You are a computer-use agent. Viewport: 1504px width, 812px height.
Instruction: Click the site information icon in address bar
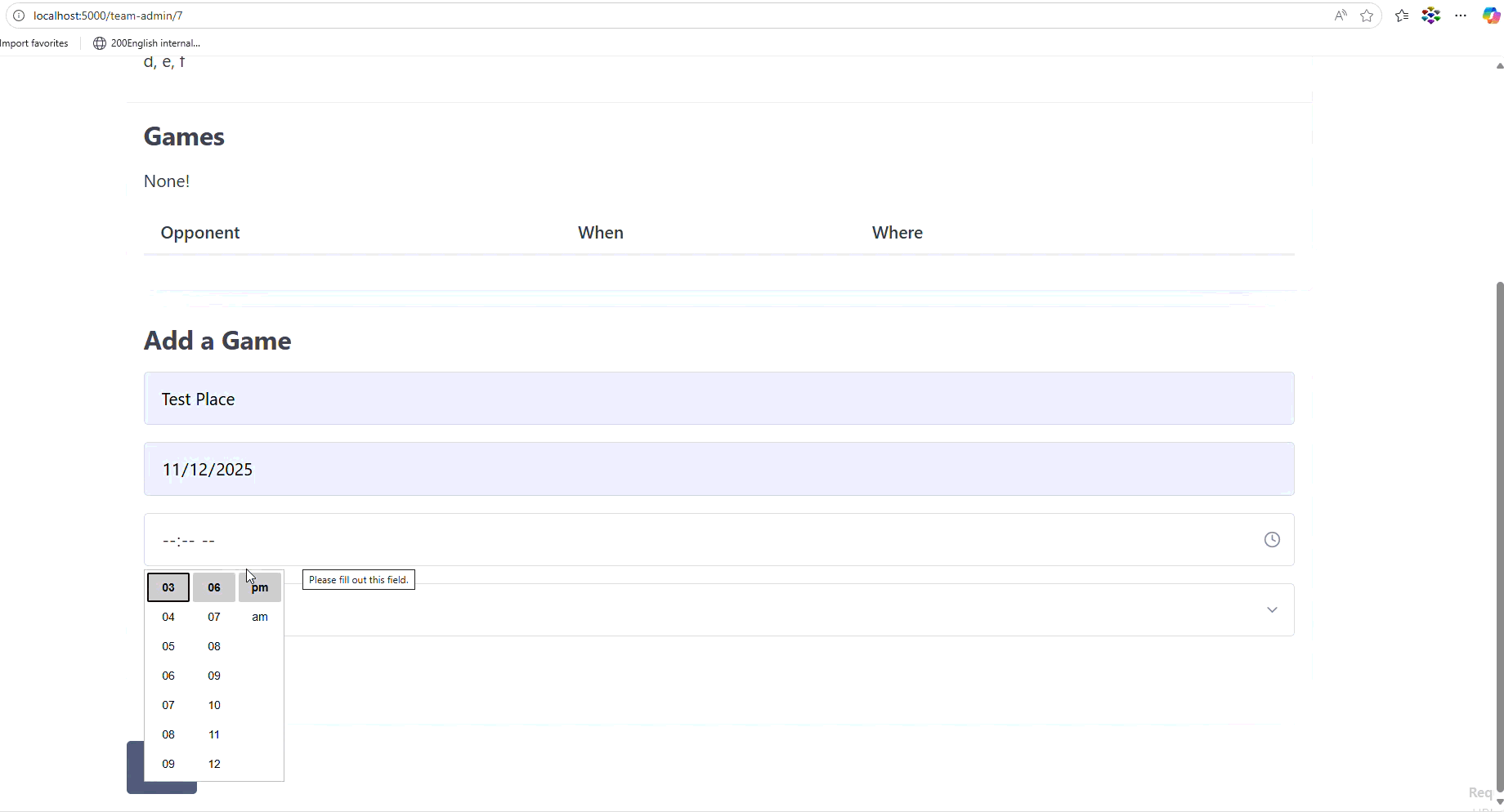click(19, 16)
